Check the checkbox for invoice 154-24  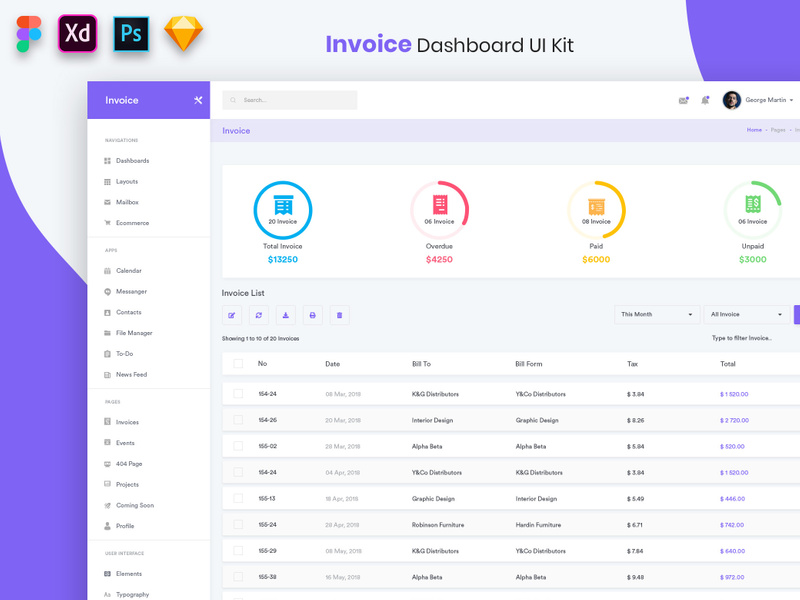[237, 394]
